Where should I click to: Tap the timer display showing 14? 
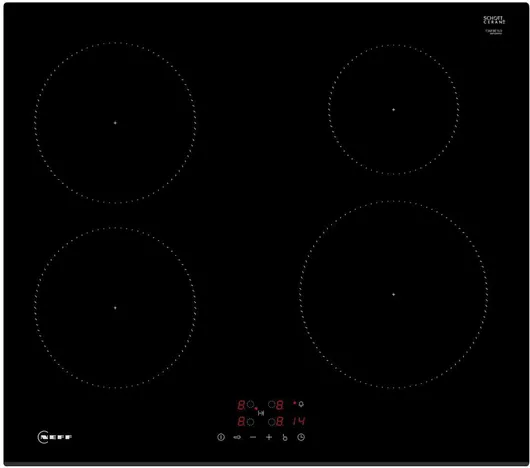point(299,421)
